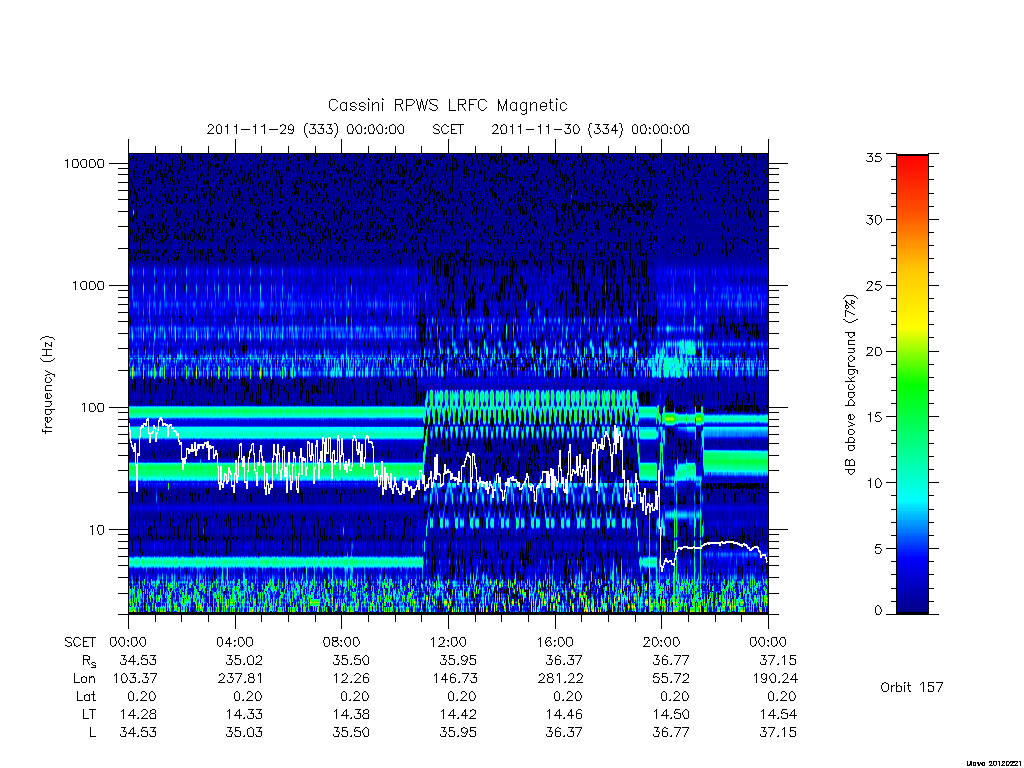Click the 16:00 time axis label
The height and width of the screenshot is (768, 1024).
pos(555,643)
